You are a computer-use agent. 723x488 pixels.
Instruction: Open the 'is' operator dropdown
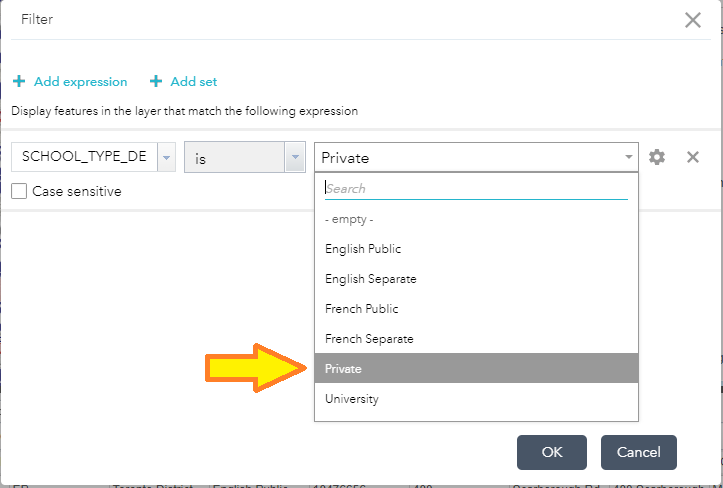click(x=294, y=158)
